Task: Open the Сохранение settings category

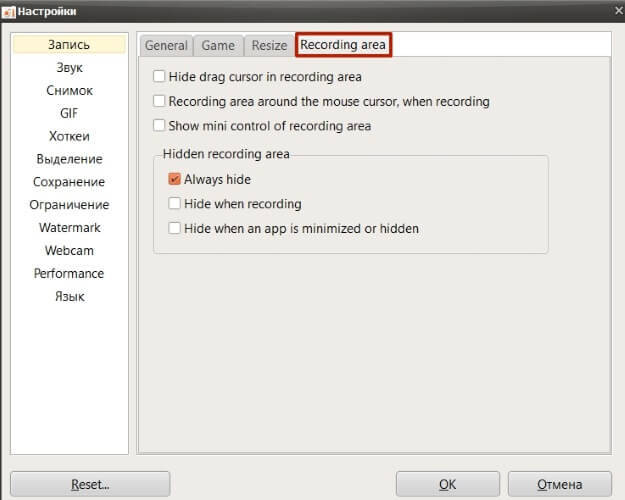Action: [x=69, y=182]
